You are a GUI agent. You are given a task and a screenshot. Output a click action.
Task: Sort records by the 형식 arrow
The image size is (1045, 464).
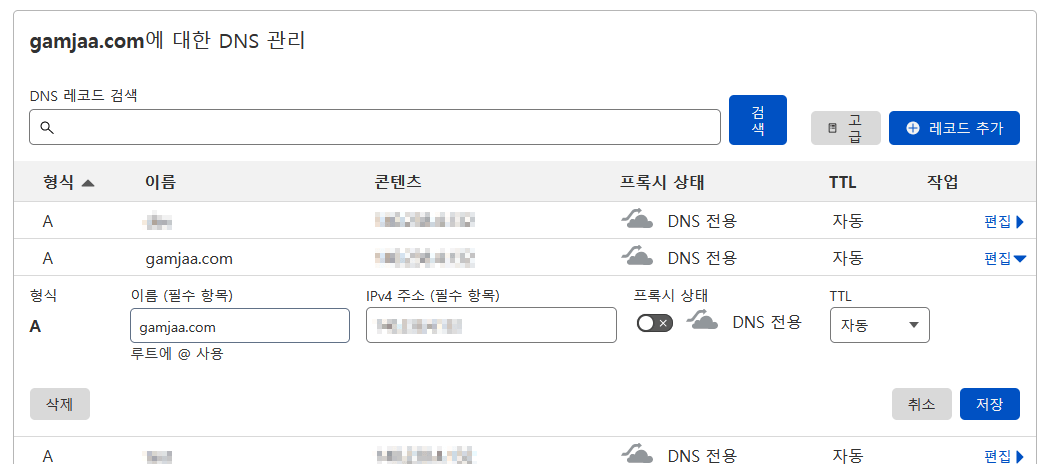click(87, 183)
